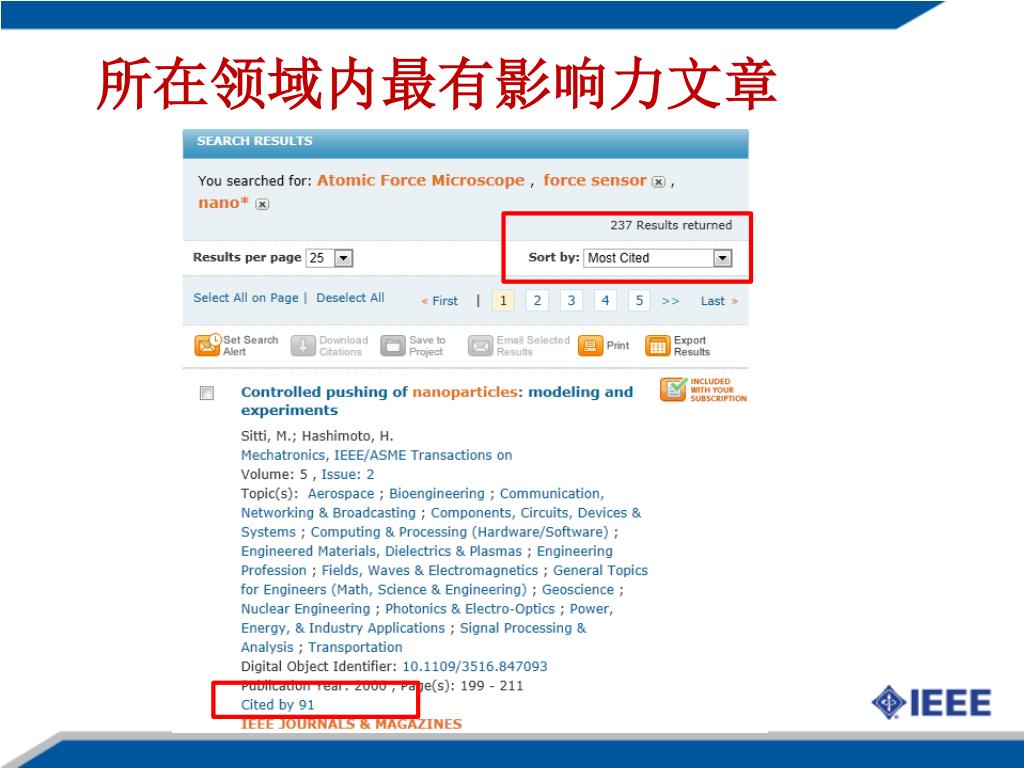Click Cited by 91 link
This screenshot has height=768, width=1024.
(278, 705)
